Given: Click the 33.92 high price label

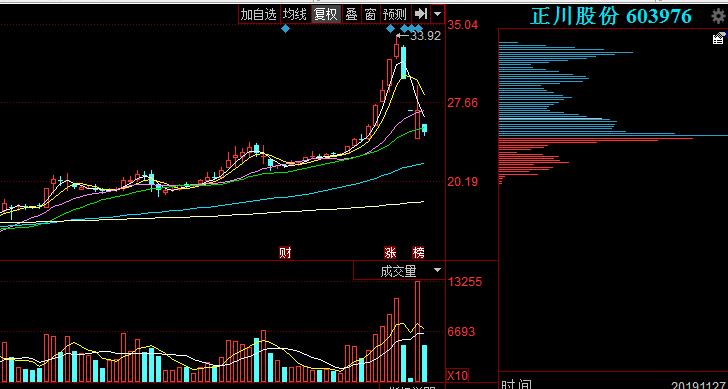Looking at the screenshot, I should click(x=425, y=36).
